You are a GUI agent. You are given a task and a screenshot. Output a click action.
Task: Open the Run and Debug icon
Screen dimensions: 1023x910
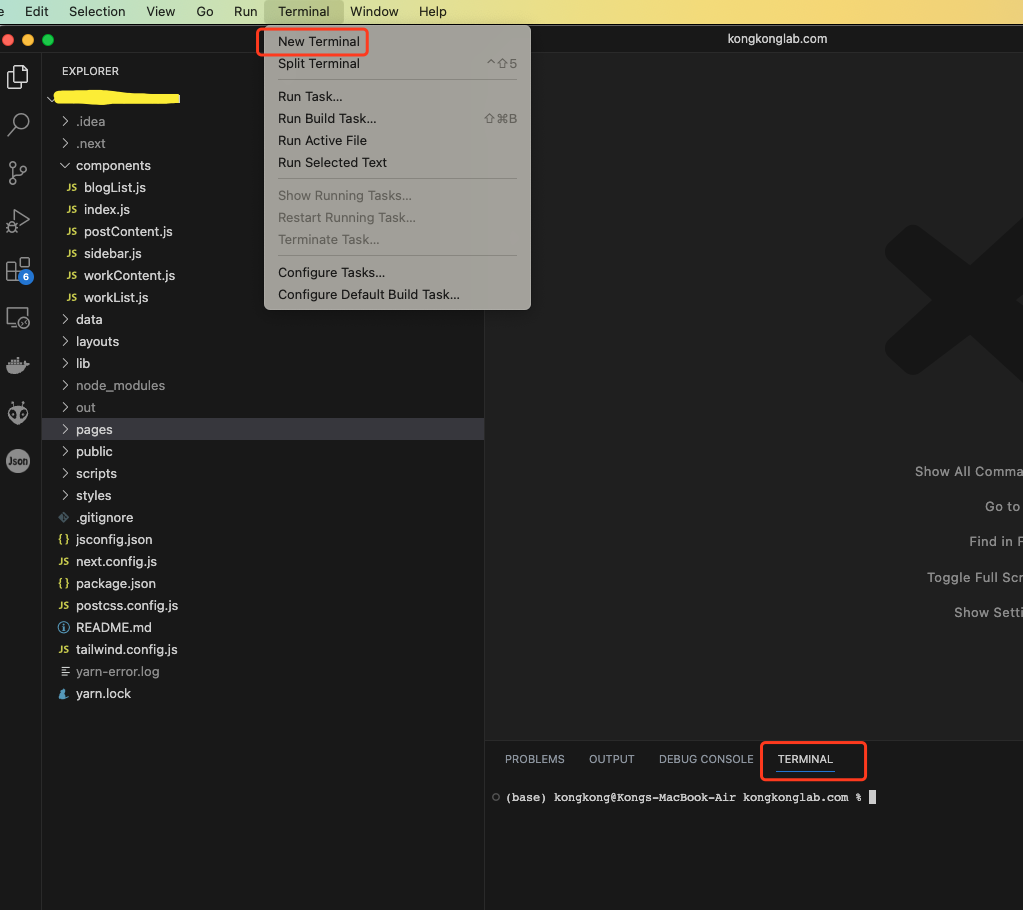pos(18,221)
